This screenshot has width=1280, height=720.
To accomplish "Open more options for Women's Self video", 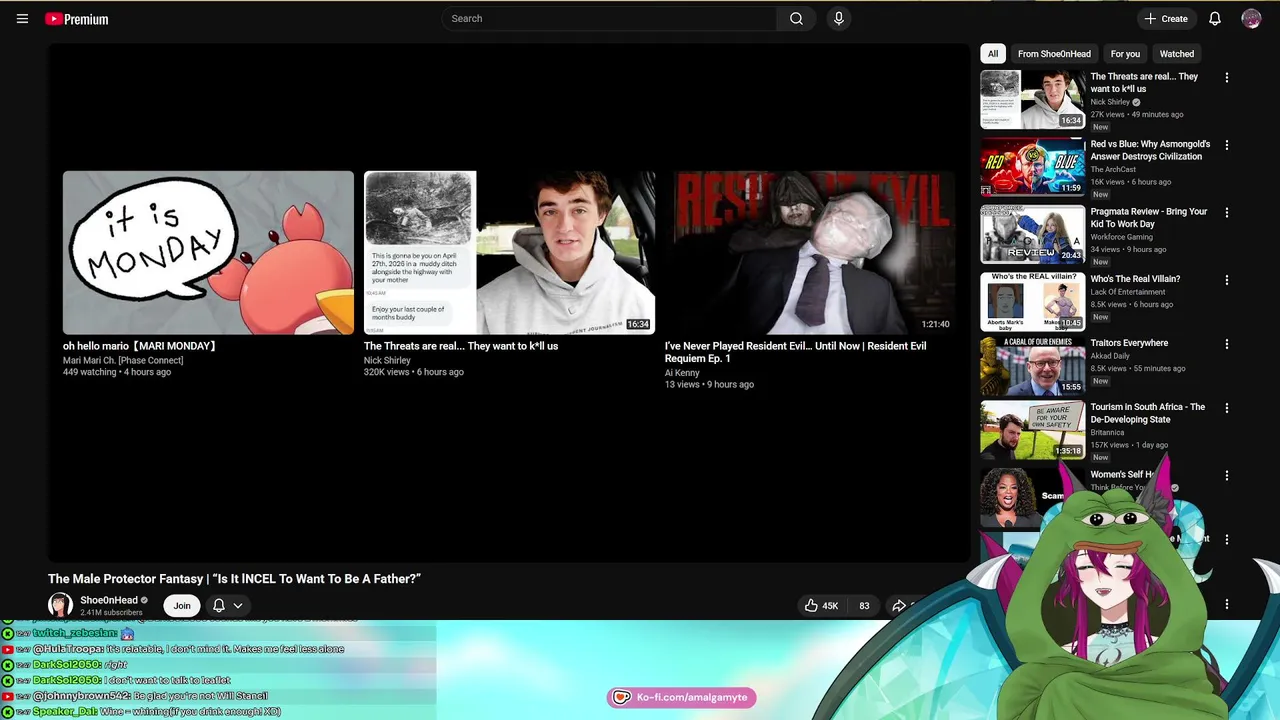I will 1227,476.
